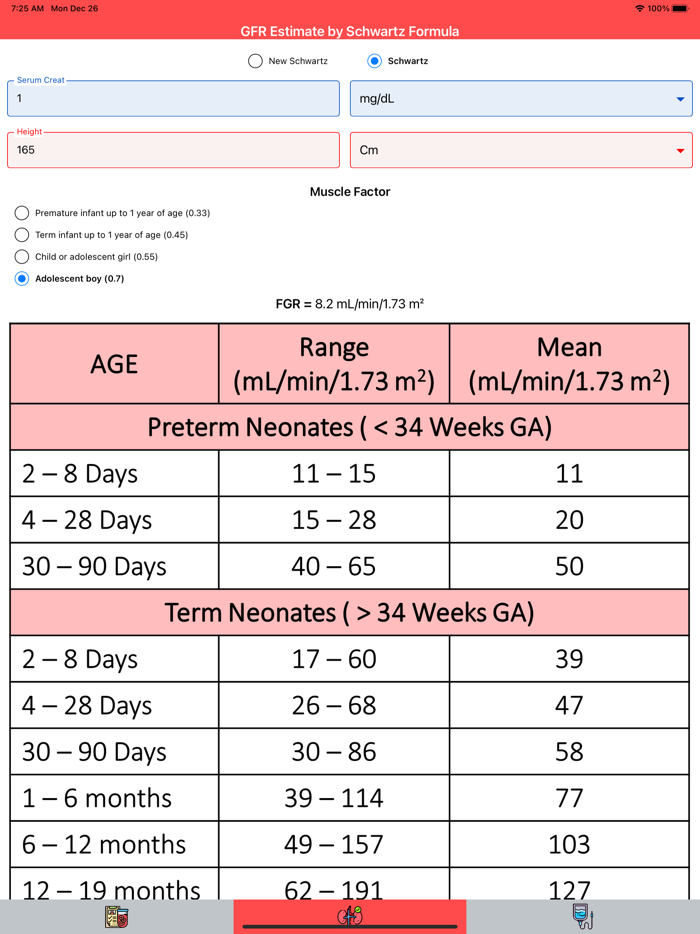
Task: Select the New Schwartz radio button
Action: tap(256, 61)
